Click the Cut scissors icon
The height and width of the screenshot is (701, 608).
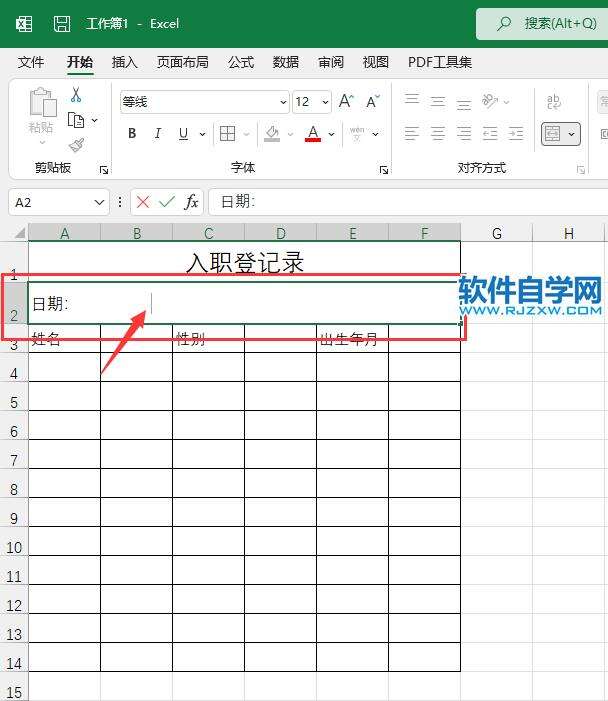tap(76, 95)
